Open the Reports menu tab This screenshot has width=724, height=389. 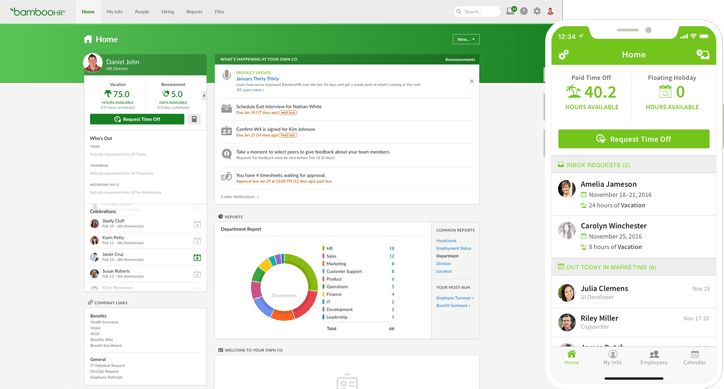pyautogui.click(x=194, y=12)
